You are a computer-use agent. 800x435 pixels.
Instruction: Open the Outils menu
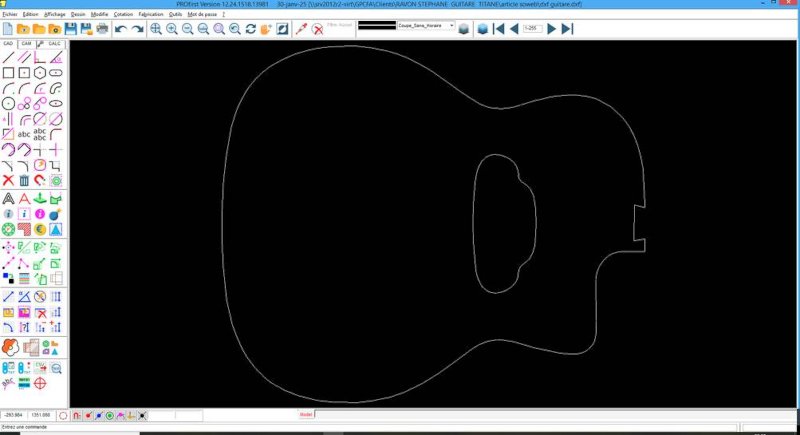click(176, 14)
